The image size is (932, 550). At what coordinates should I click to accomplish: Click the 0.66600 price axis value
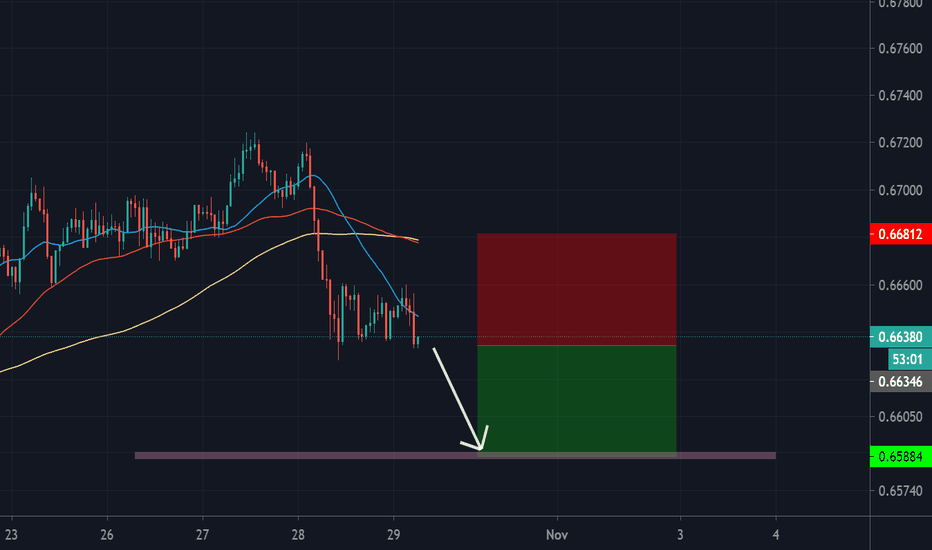(900, 285)
